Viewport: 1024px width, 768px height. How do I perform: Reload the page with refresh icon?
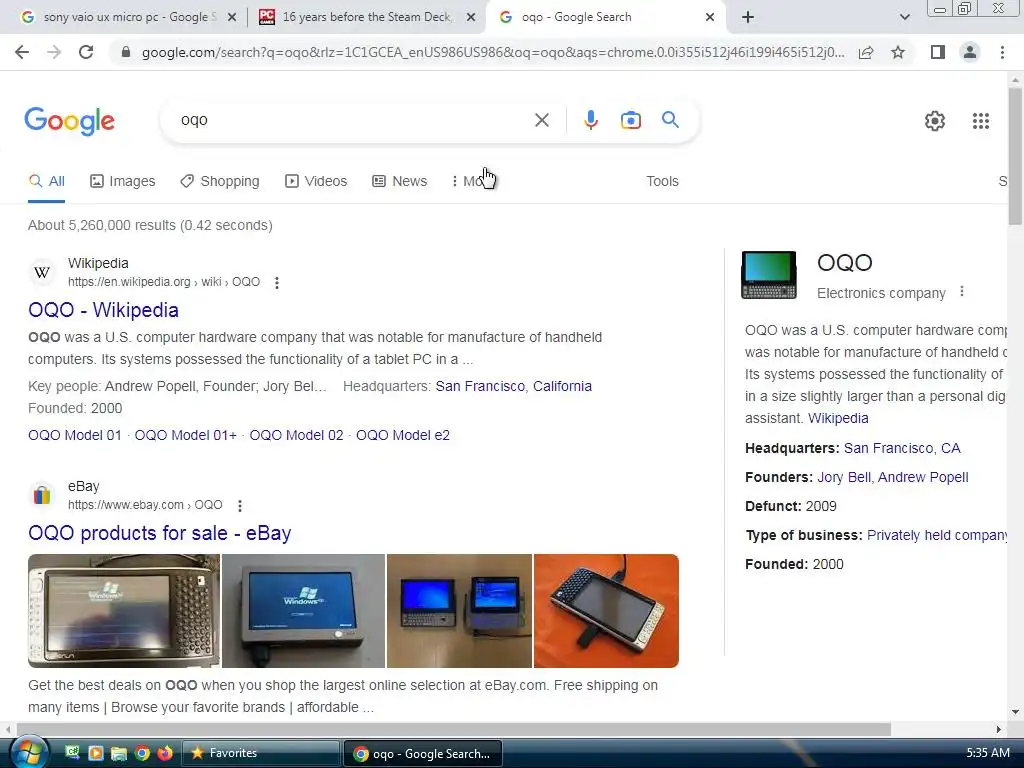click(86, 52)
